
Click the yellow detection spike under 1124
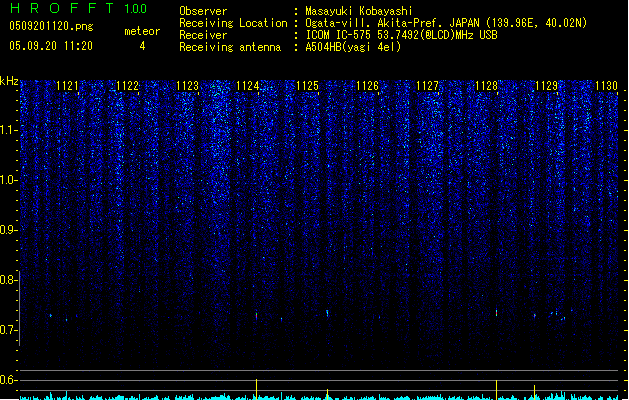click(x=256, y=389)
